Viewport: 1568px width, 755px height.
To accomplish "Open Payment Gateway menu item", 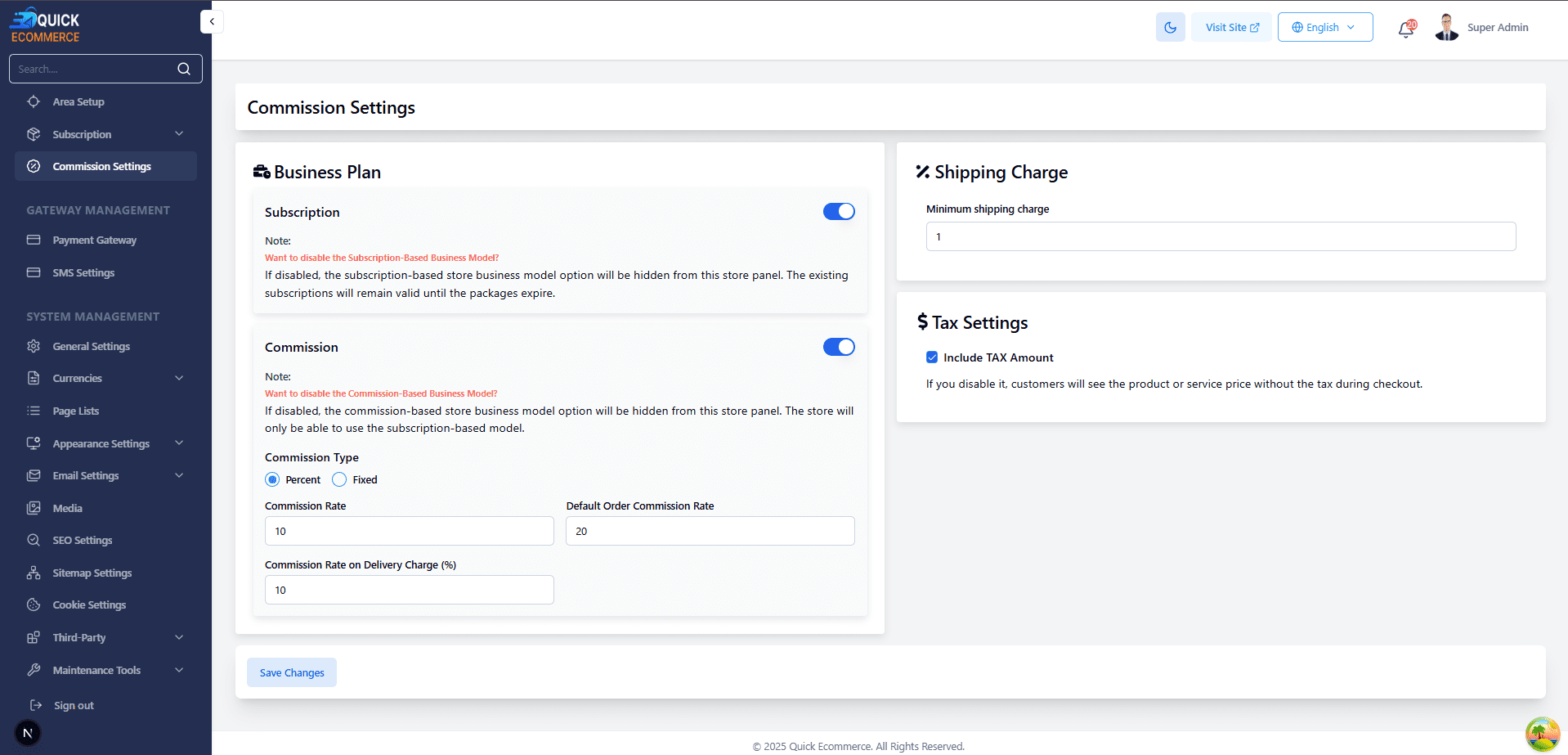I will coord(94,240).
